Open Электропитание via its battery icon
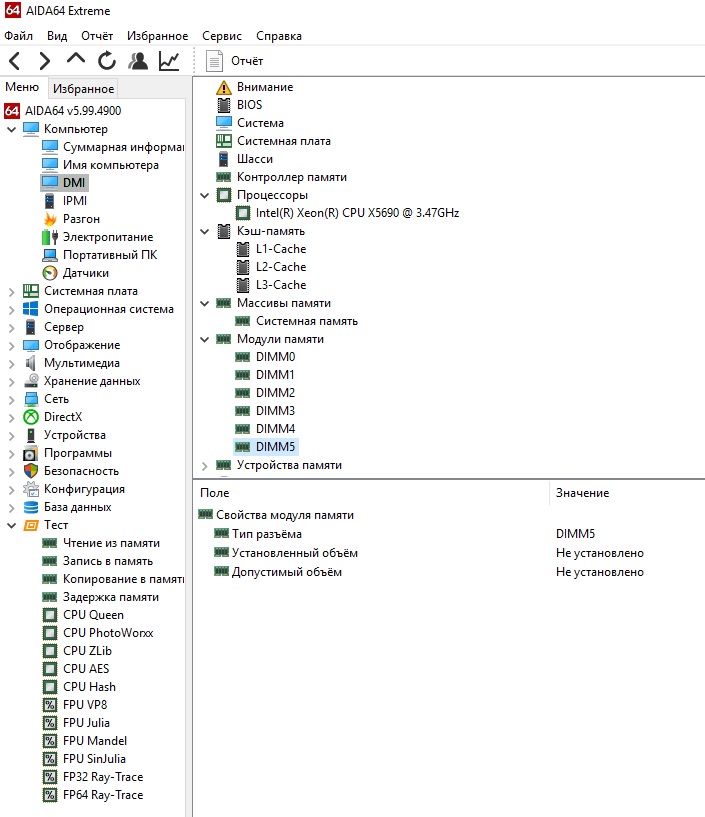This screenshot has width=705, height=817. [x=50, y=237]
